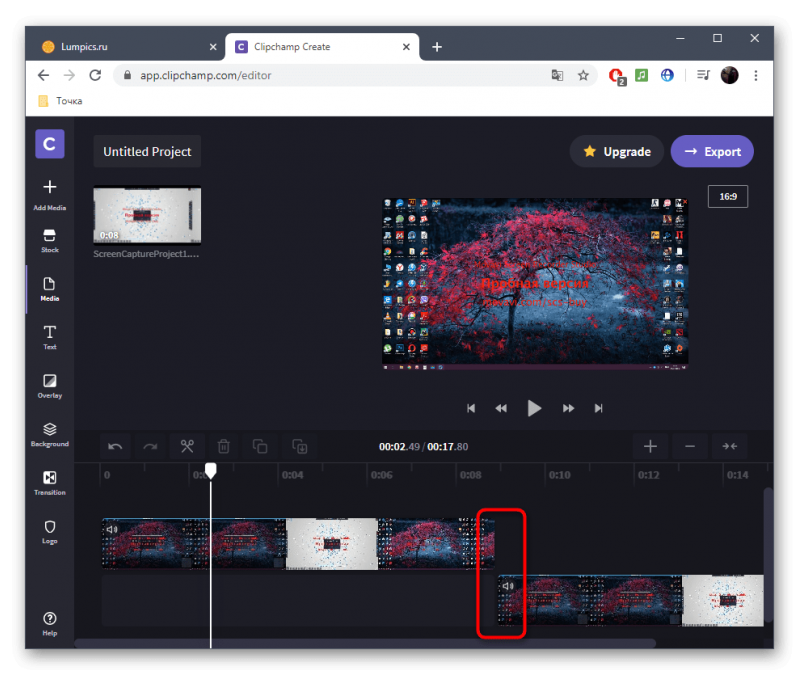The height and width of the screenshot is (675, 800).
Task: Zoom in the timeline with plus
Action: pos(650,447)
